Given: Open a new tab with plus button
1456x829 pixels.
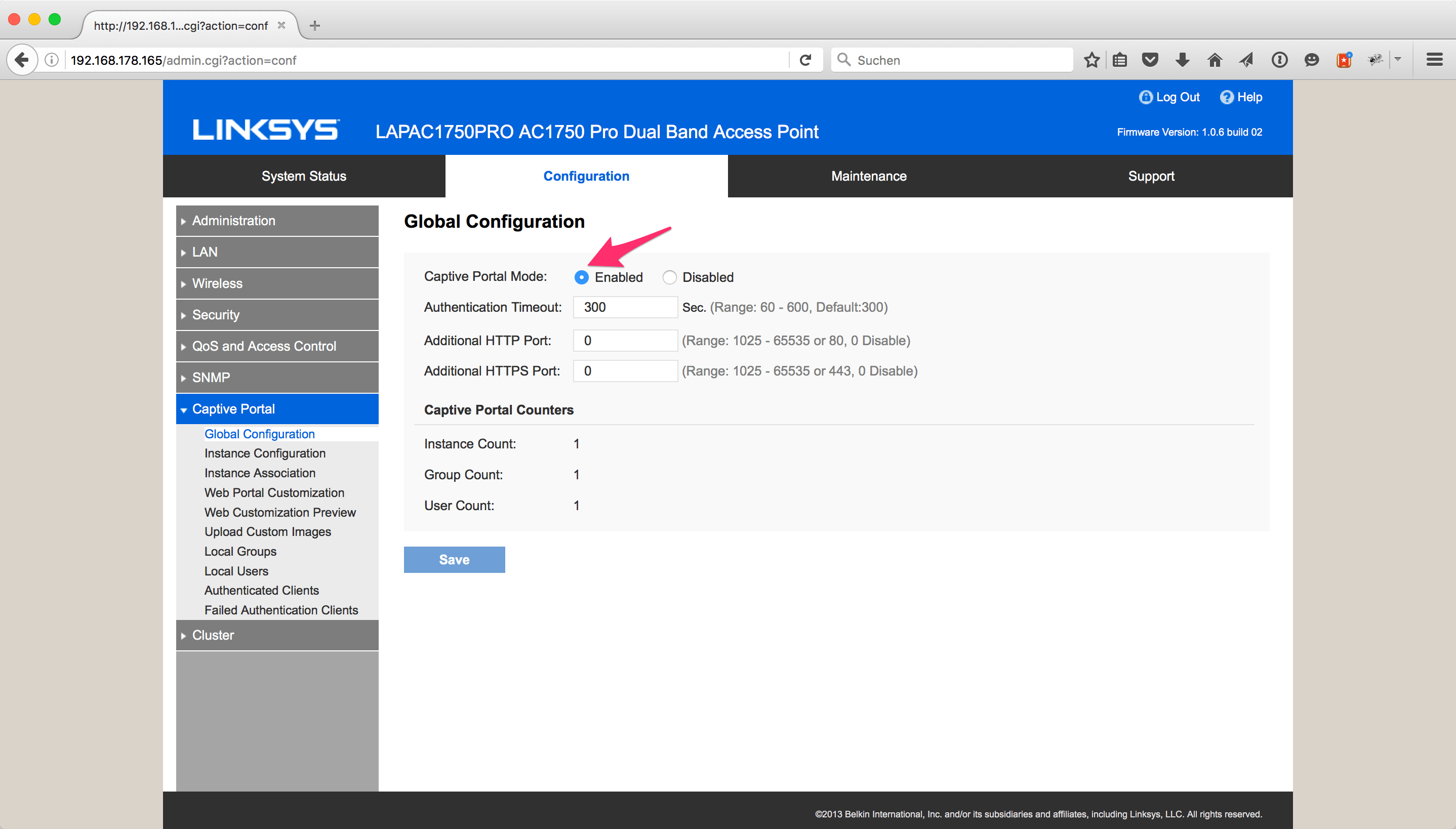Looking at the screenshot, I should tap(315, 26).
